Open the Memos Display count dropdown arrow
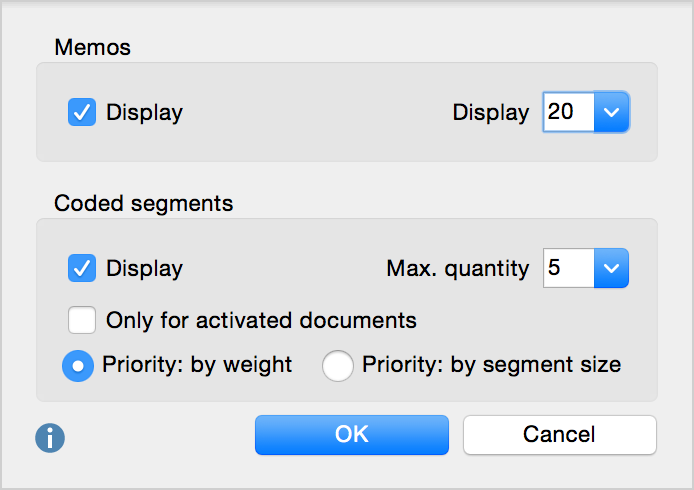Screen dimensions: 694x490 pos(611,112)
